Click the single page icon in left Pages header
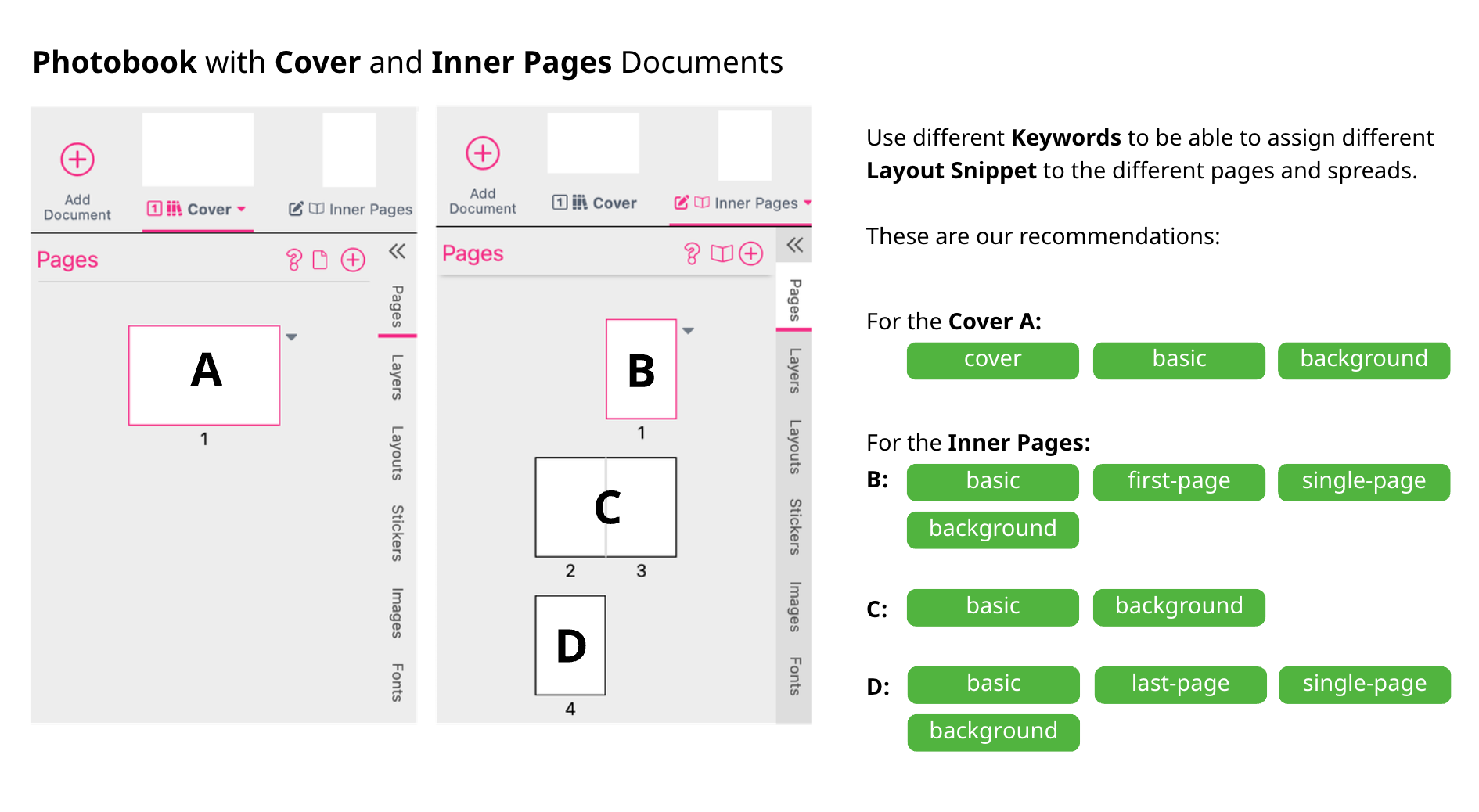Viewport: 1479px width, 812px height. [x=320, y=260]
